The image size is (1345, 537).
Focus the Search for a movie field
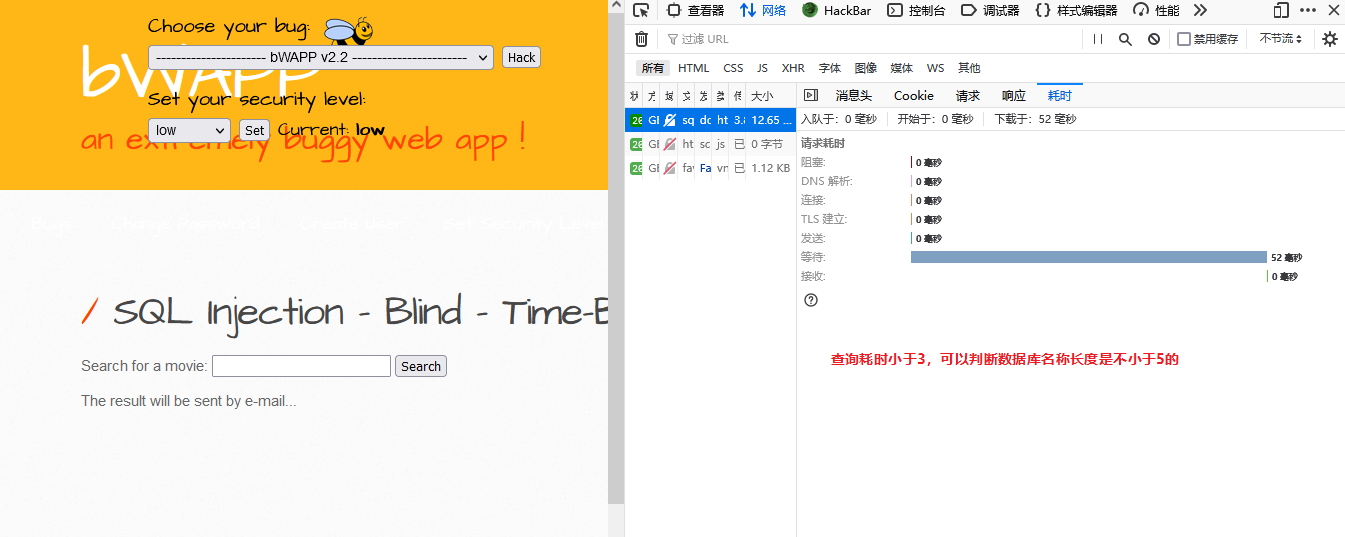(x=301, y=366)
